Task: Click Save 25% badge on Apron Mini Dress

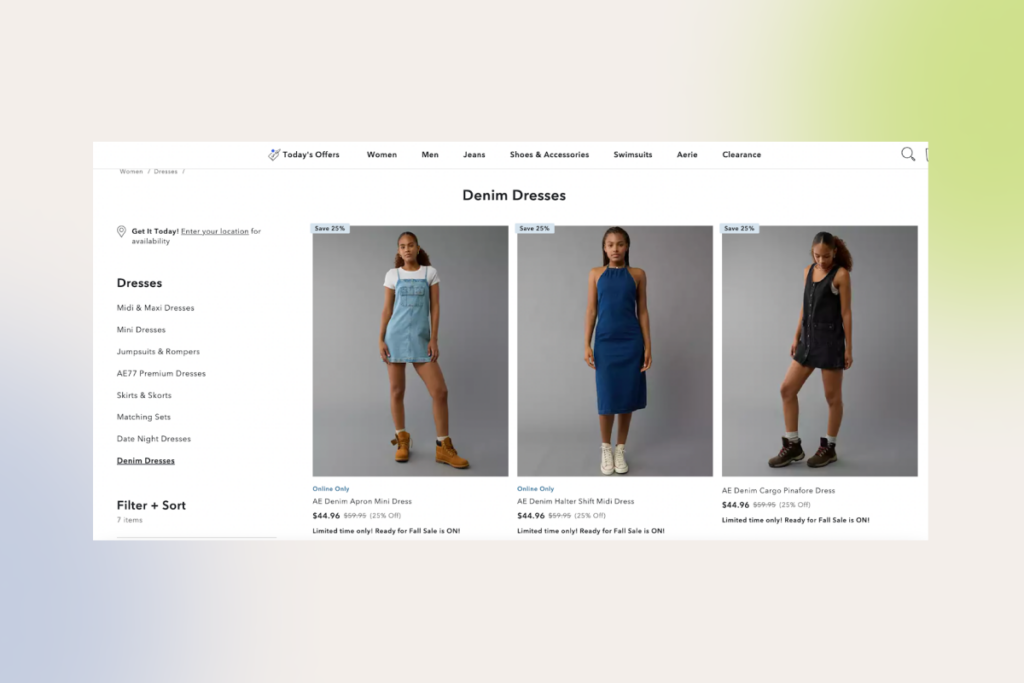Action: [330, 229]
